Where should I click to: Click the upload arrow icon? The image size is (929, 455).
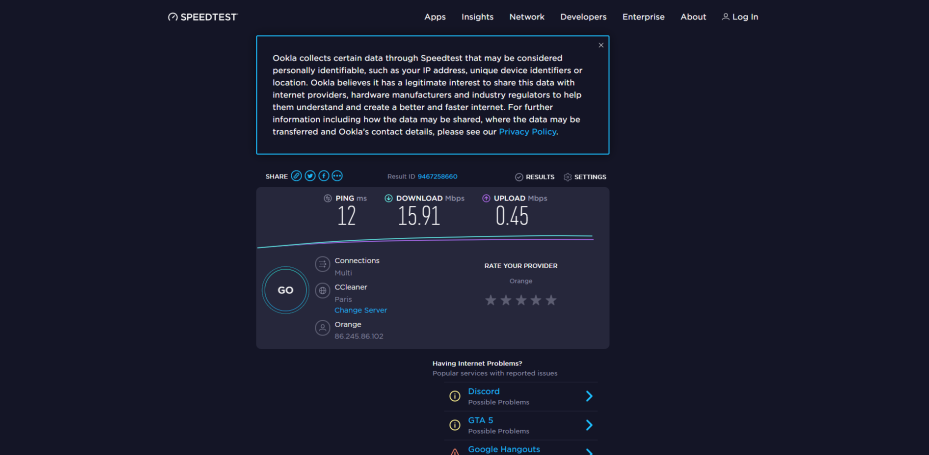pyautogui.click(x=486, y=198)
